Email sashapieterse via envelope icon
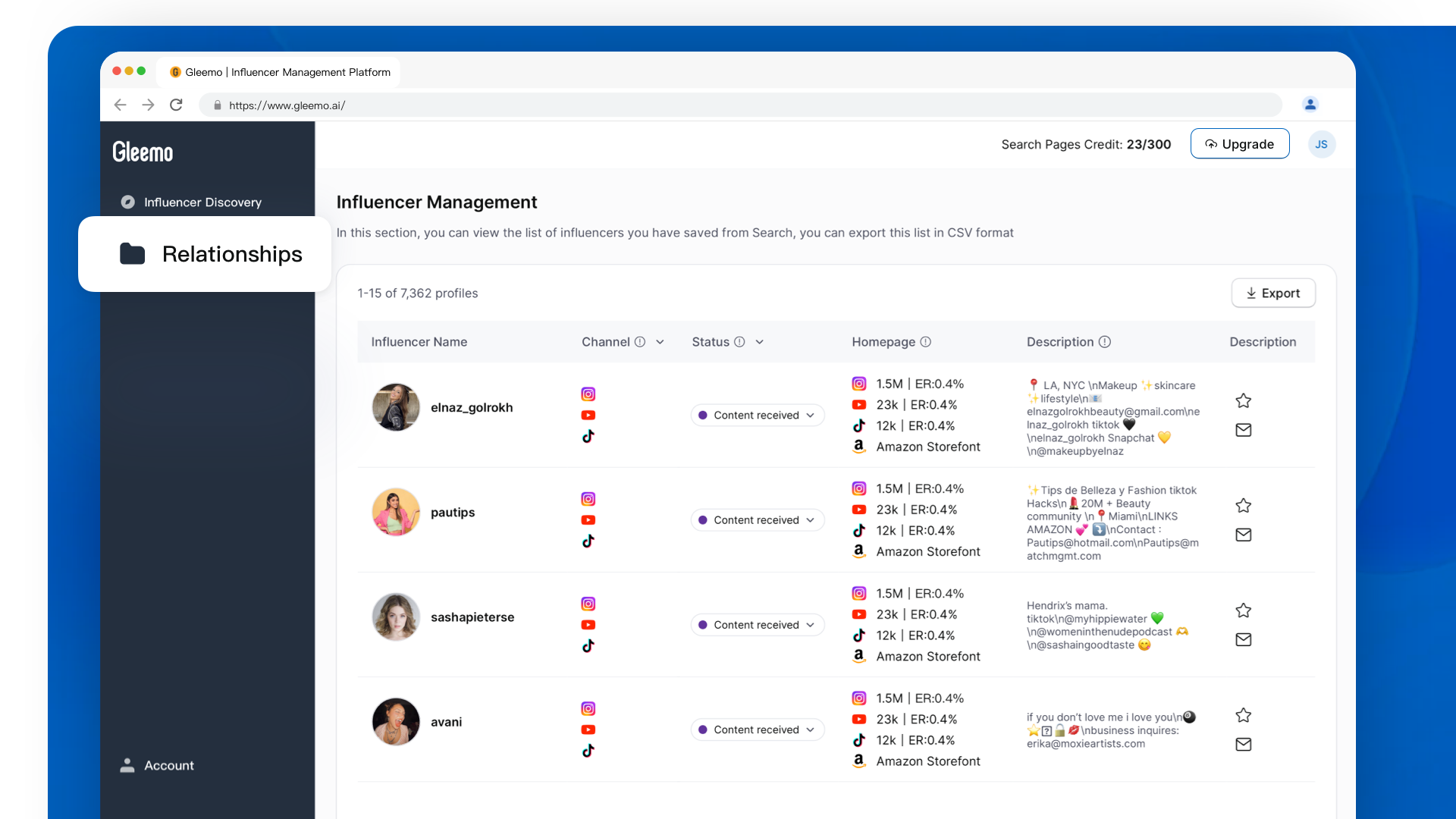Viewport: 1456px width, 819px height. pos(1243,639)
